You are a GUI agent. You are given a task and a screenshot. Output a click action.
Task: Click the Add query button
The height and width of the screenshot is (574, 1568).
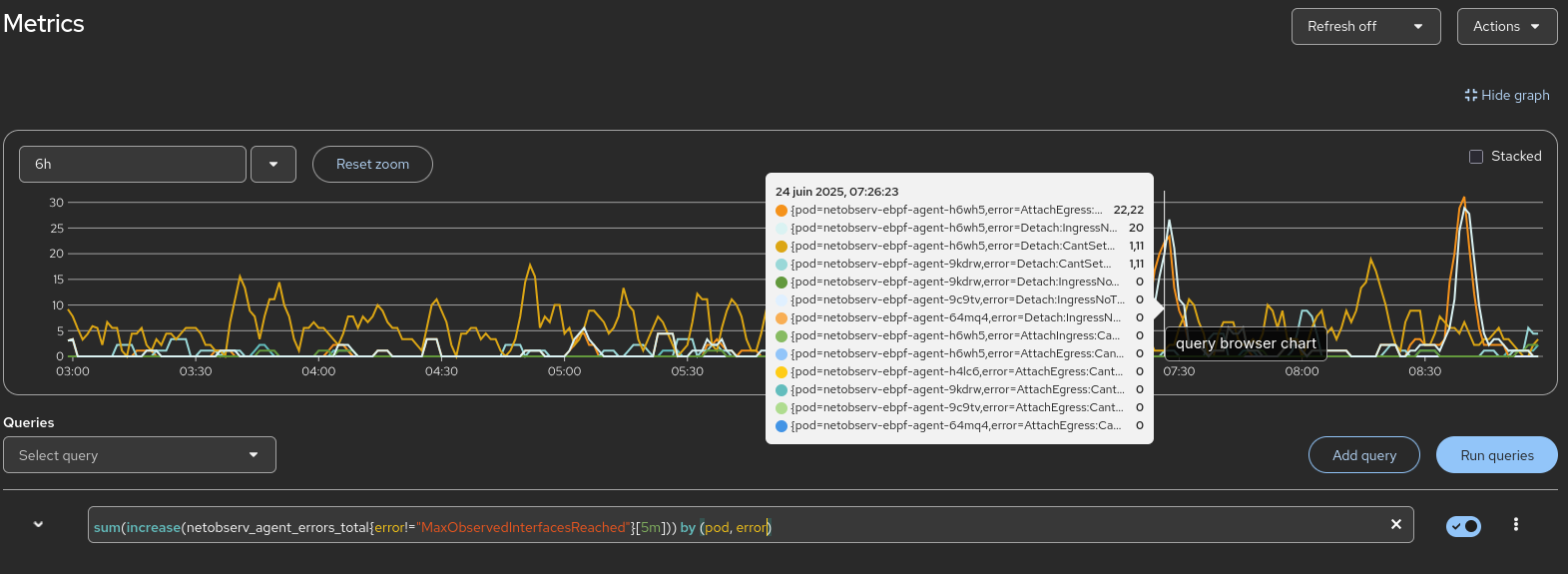(1363, 455)
